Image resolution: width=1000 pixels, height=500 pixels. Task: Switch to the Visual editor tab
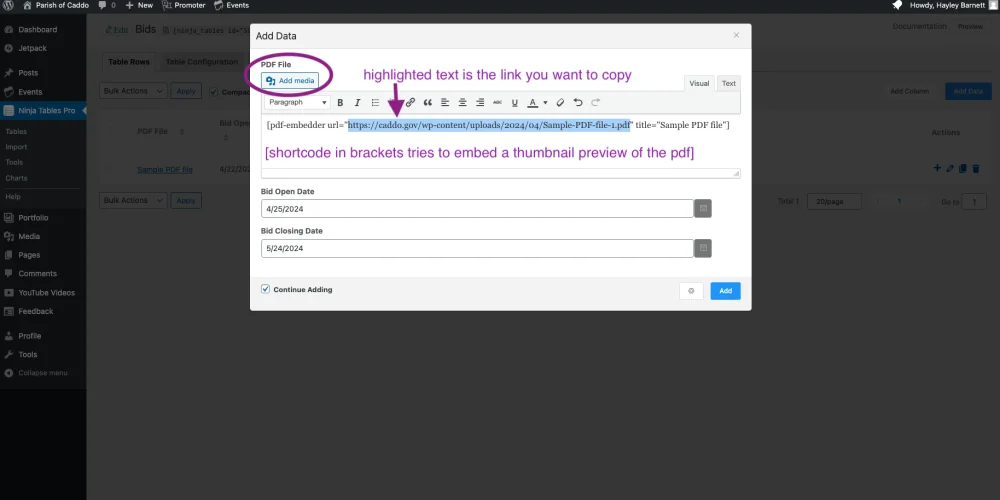(x=699, y=84)
